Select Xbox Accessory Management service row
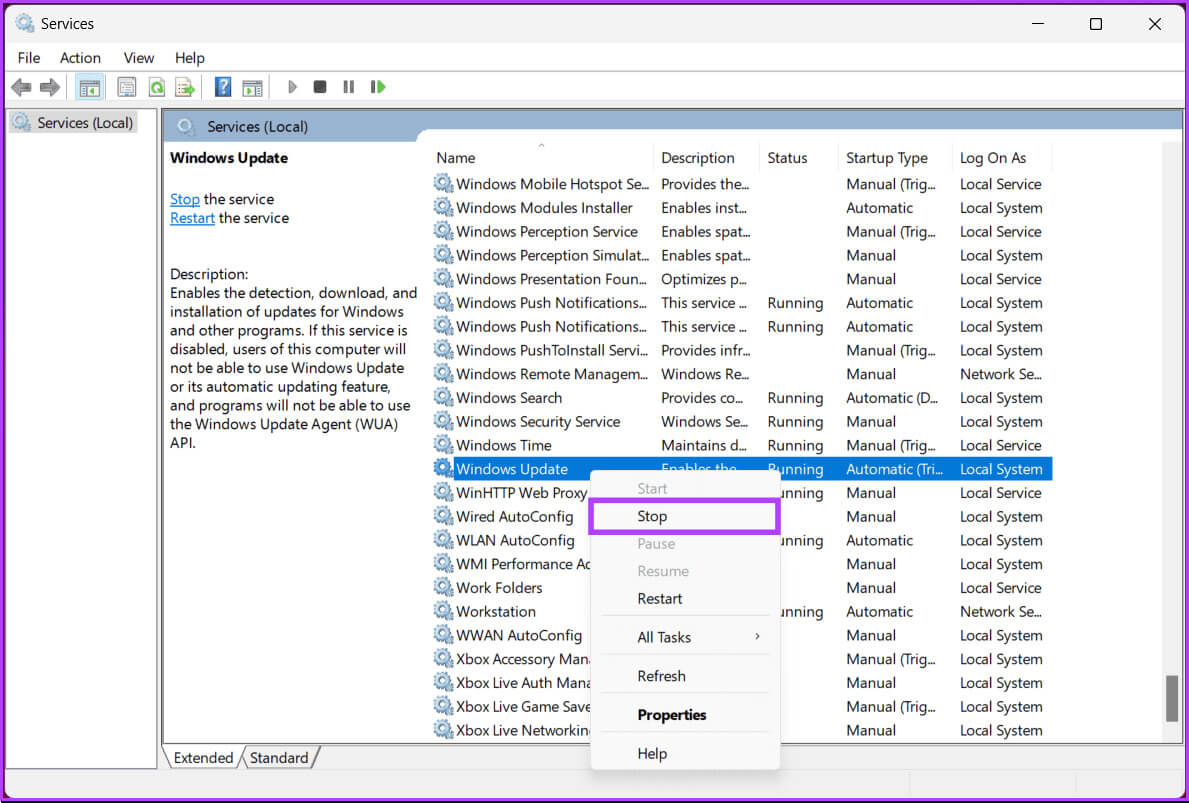 522,659
